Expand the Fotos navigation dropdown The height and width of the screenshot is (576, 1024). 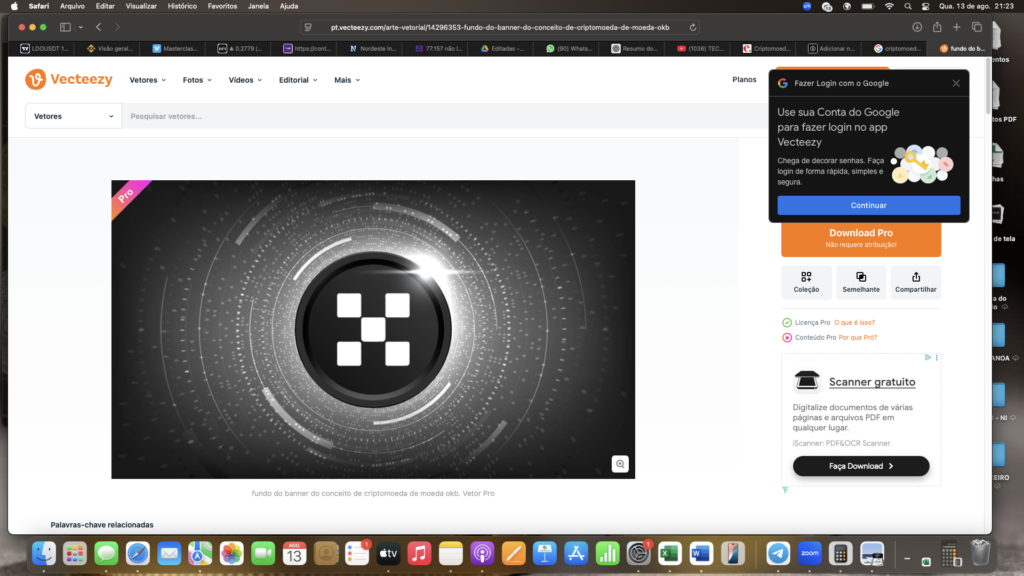point(197,80)
